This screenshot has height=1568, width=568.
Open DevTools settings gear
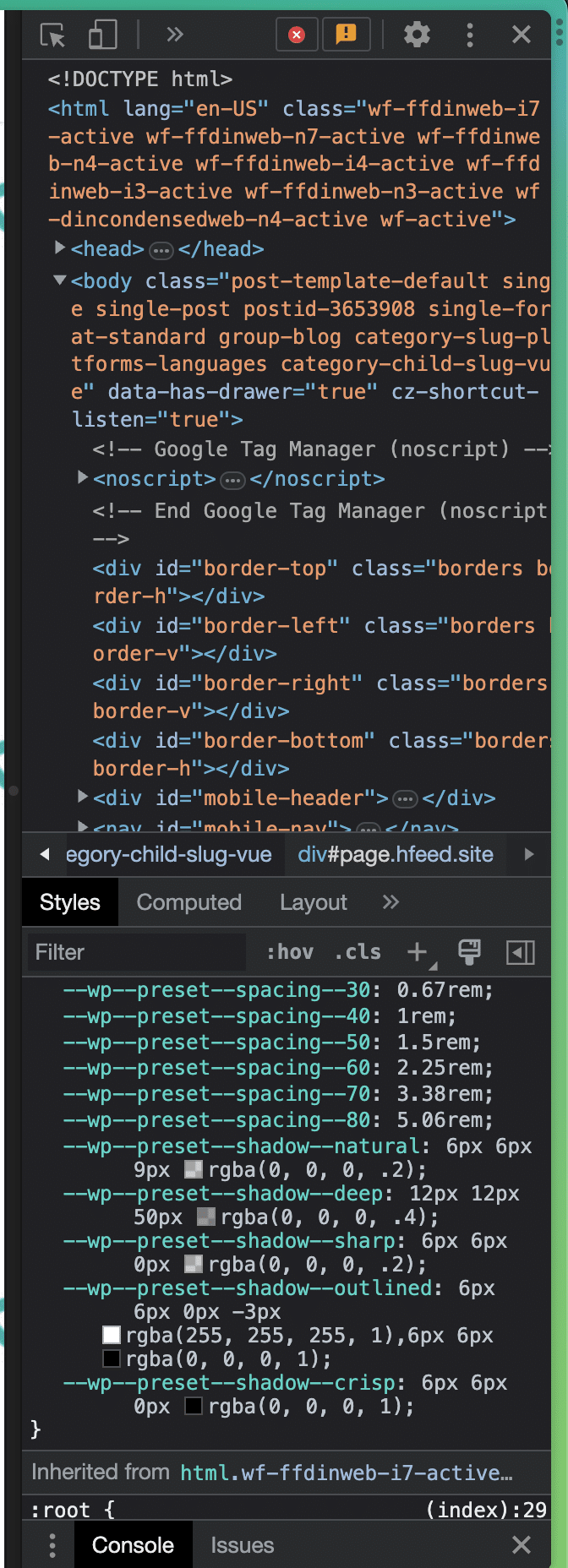click(417, 35)
